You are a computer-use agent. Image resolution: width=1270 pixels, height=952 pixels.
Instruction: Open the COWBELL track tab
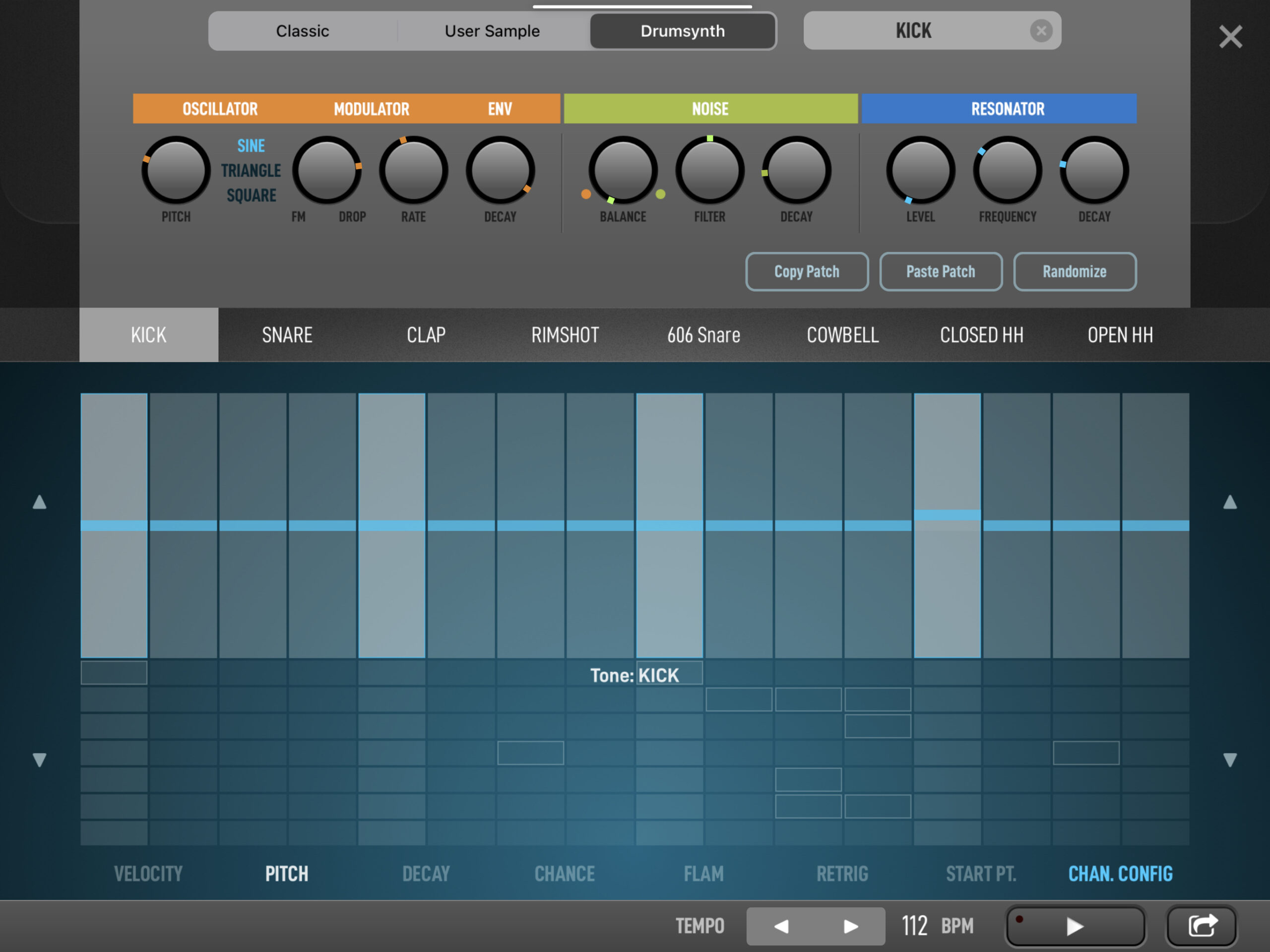tap(842, 335)
